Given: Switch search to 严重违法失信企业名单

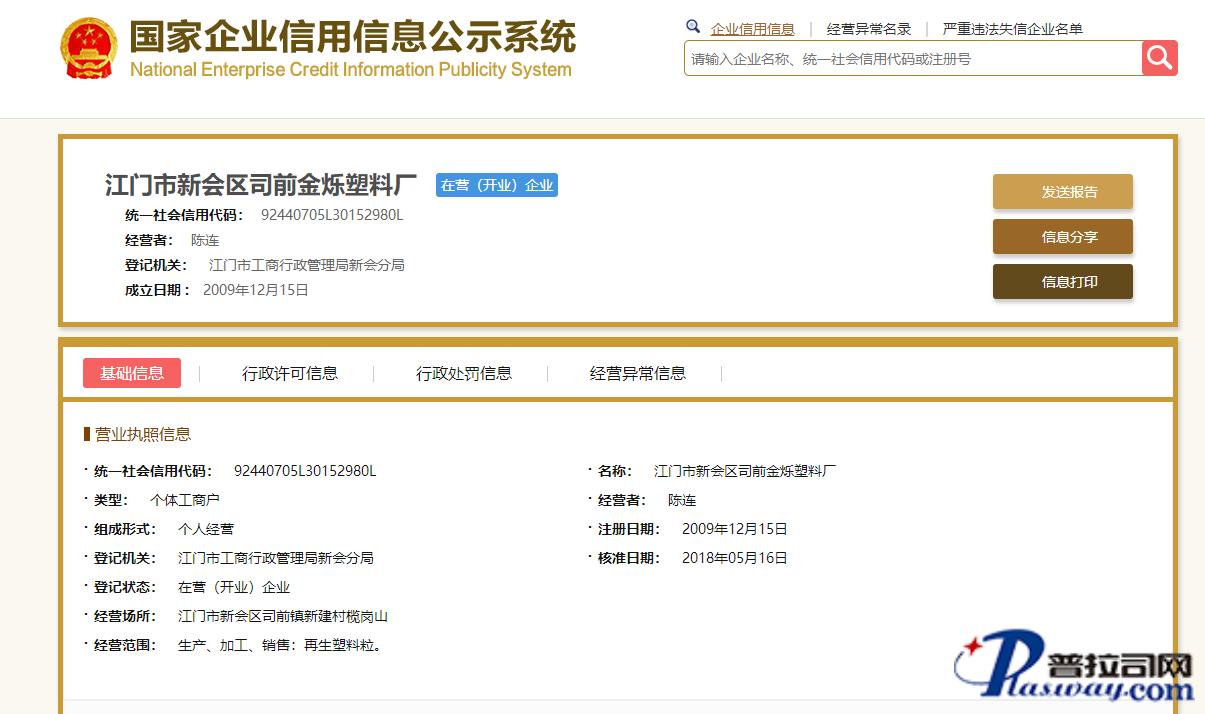Looking at the screenshot, I should 1012,29.
